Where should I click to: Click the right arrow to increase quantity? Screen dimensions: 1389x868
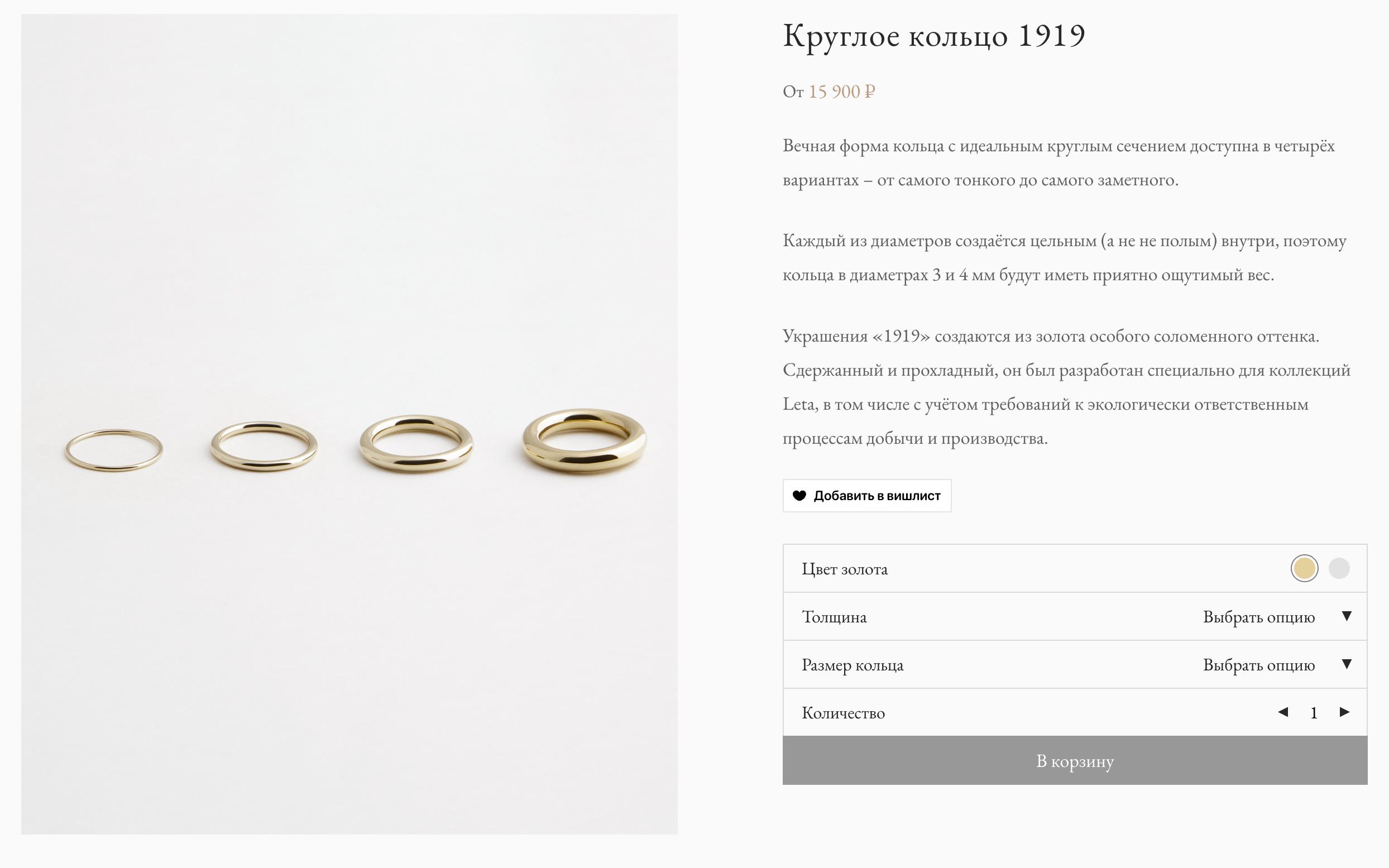[x=1344, y=712]
